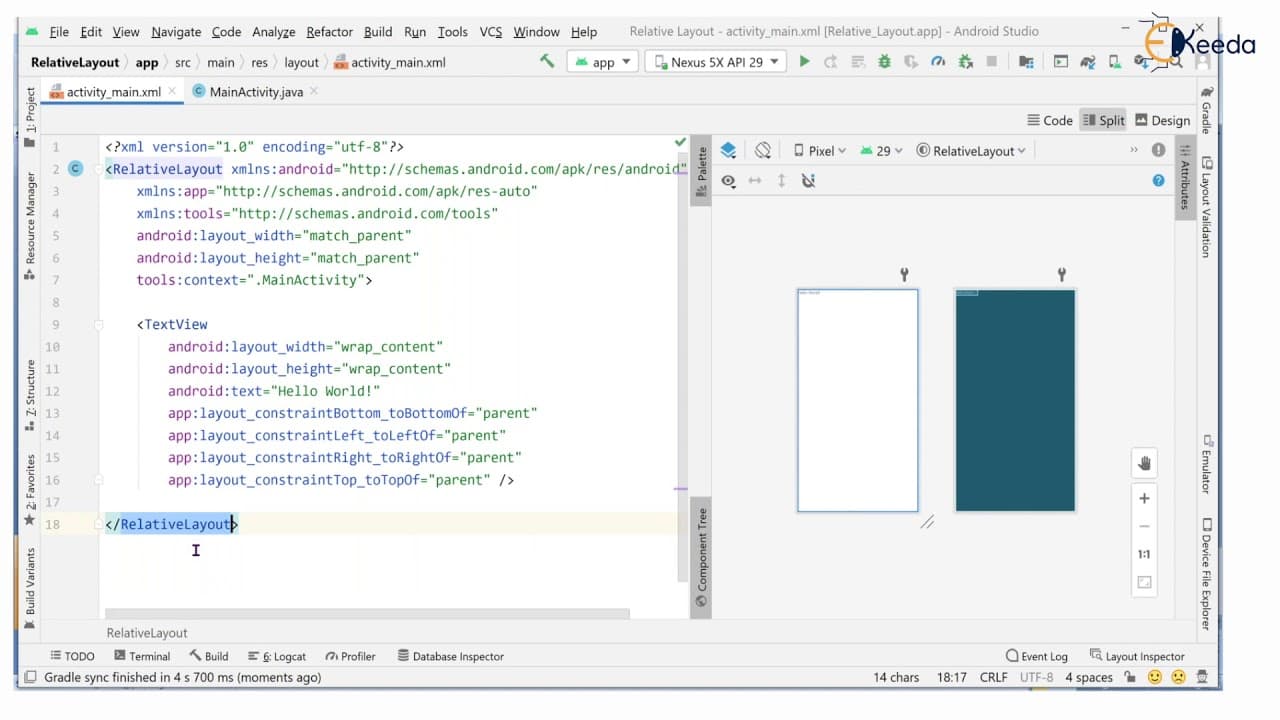Viewport: 1280px width, 720px height.
Task: Click the orientation rotate icon for preview
Action: tap(763, 151)
